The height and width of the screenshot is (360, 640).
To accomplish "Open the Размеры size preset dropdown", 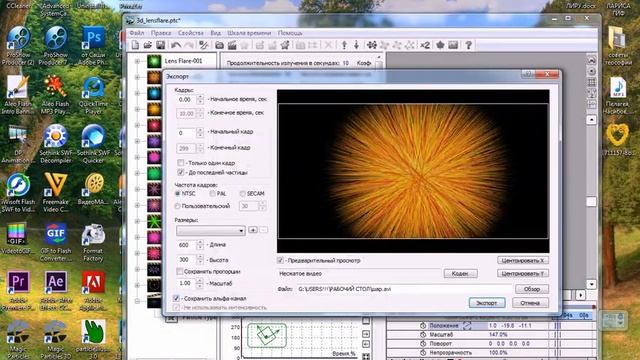I will [211, 231].
